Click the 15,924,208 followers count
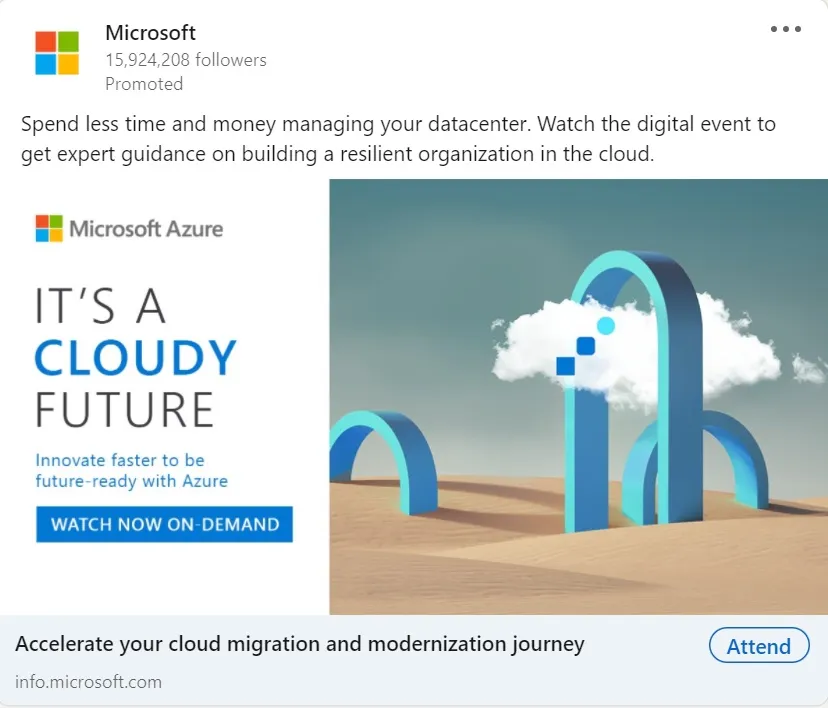Image resolution: width=828 pixels, height=708 pixels. (x=186, y=60)
